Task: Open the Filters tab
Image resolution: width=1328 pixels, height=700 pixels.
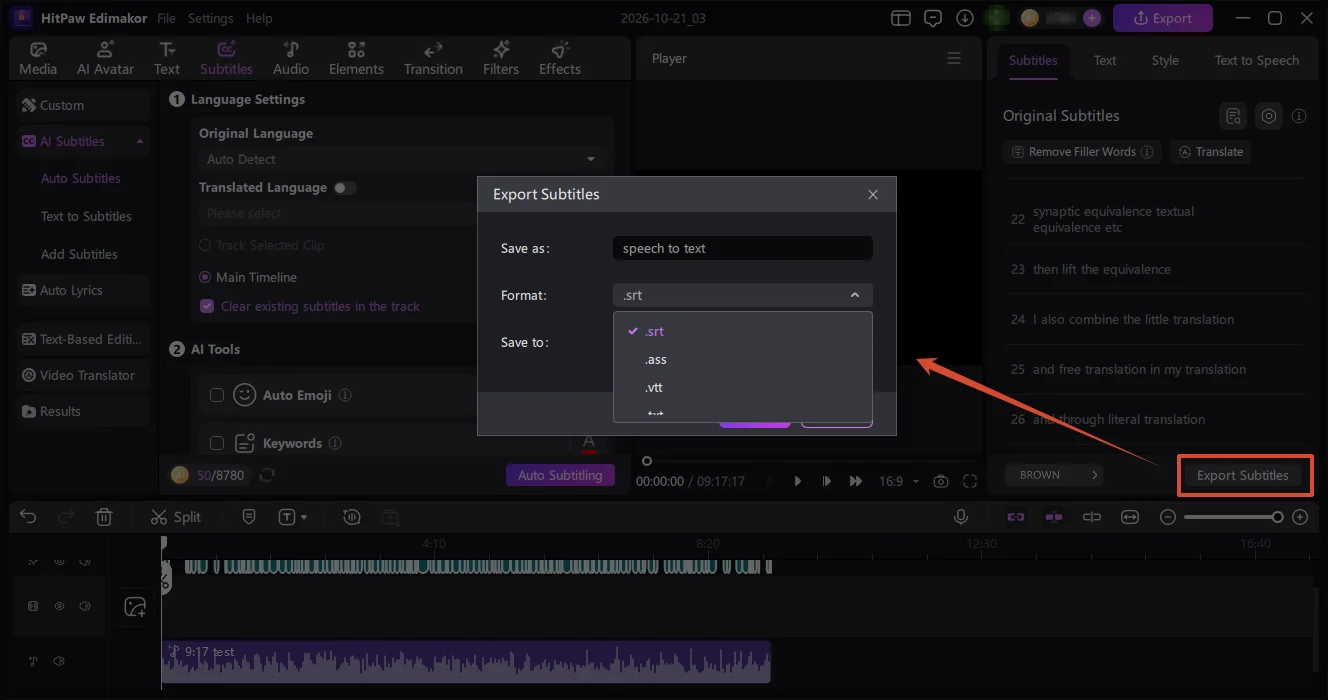Action: point(501,59)
